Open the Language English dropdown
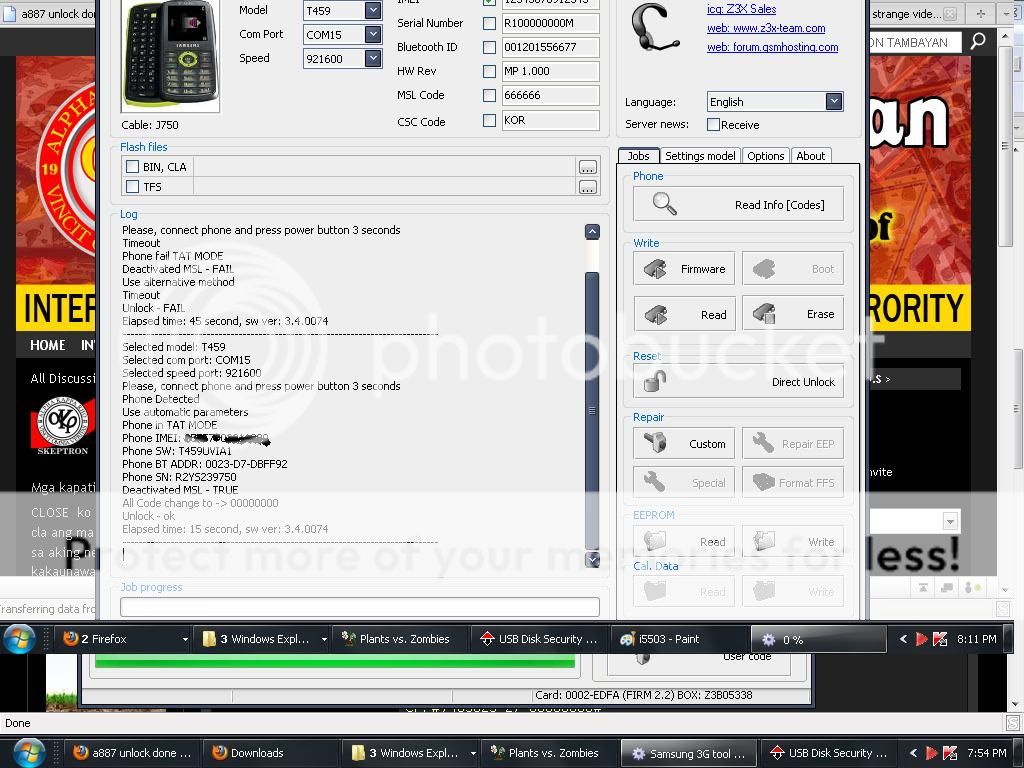Viewport: 1024px width, 768px height. point(834,101)
